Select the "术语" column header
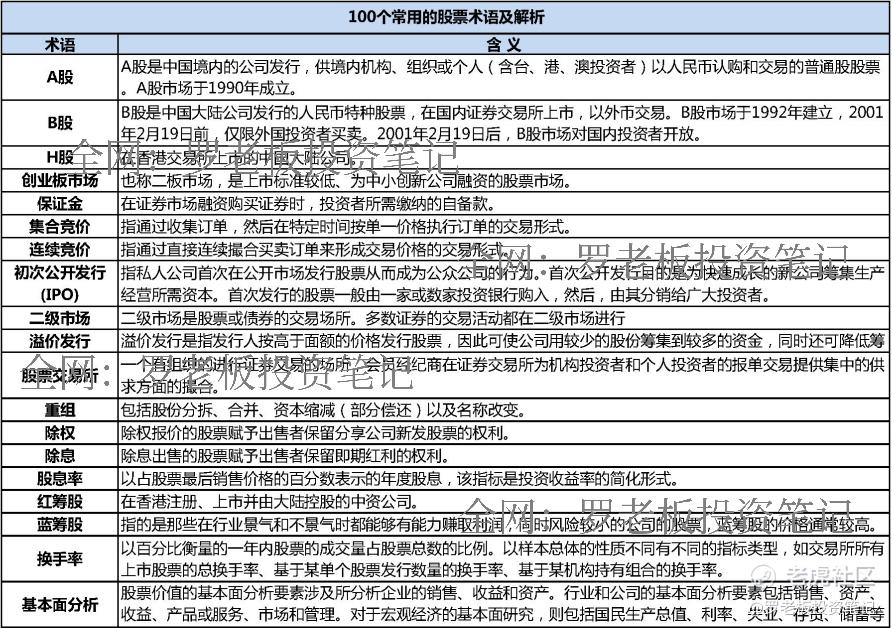 click(60, 44)
